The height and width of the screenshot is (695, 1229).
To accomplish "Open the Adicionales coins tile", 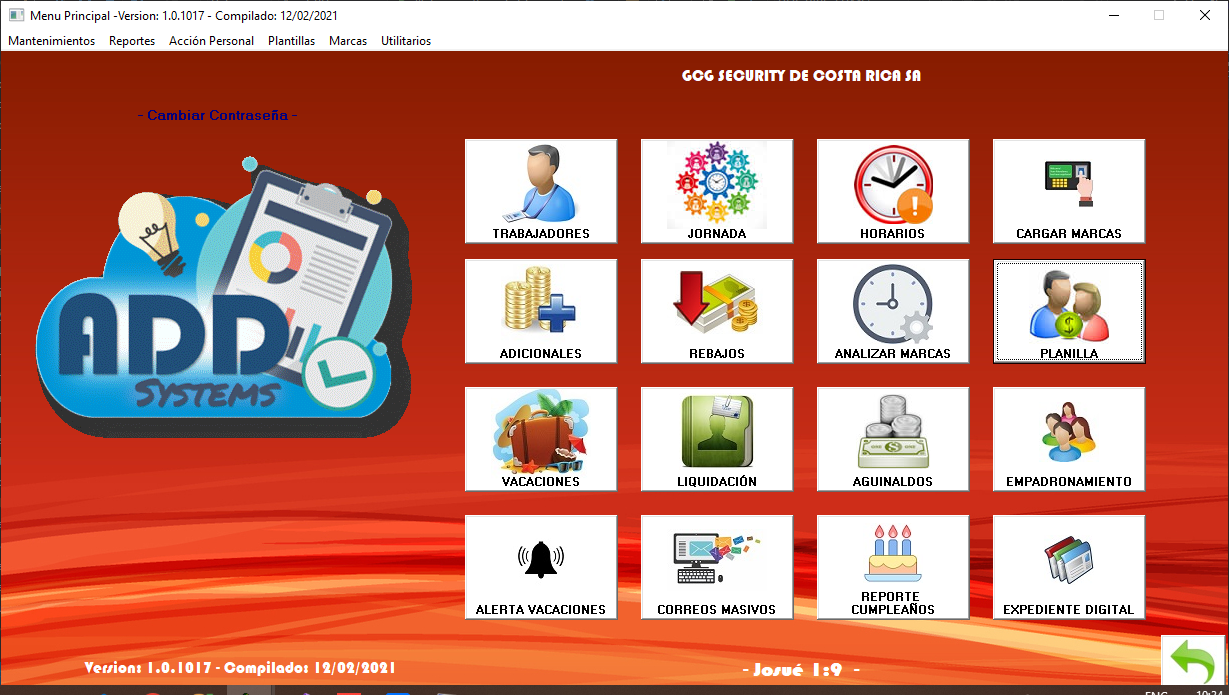I will pyautogui.click(x=541, y=311).
